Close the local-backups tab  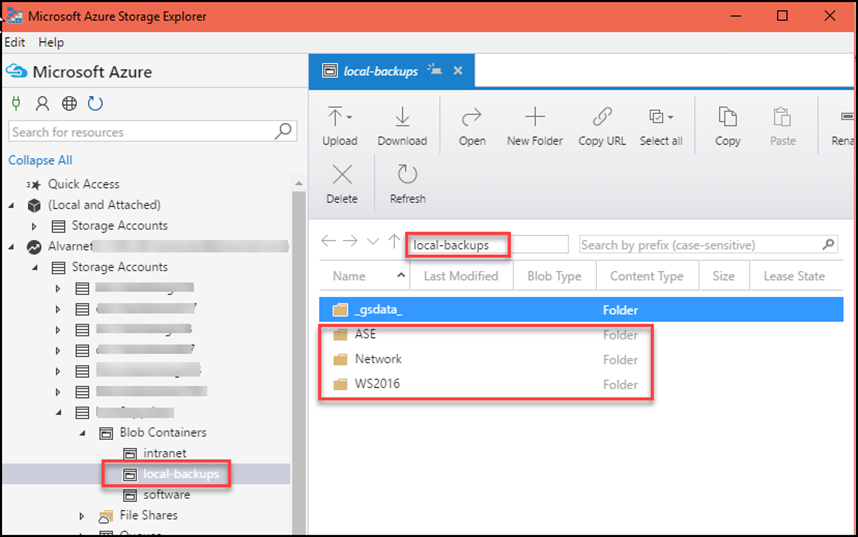click(x=458, y=71)
